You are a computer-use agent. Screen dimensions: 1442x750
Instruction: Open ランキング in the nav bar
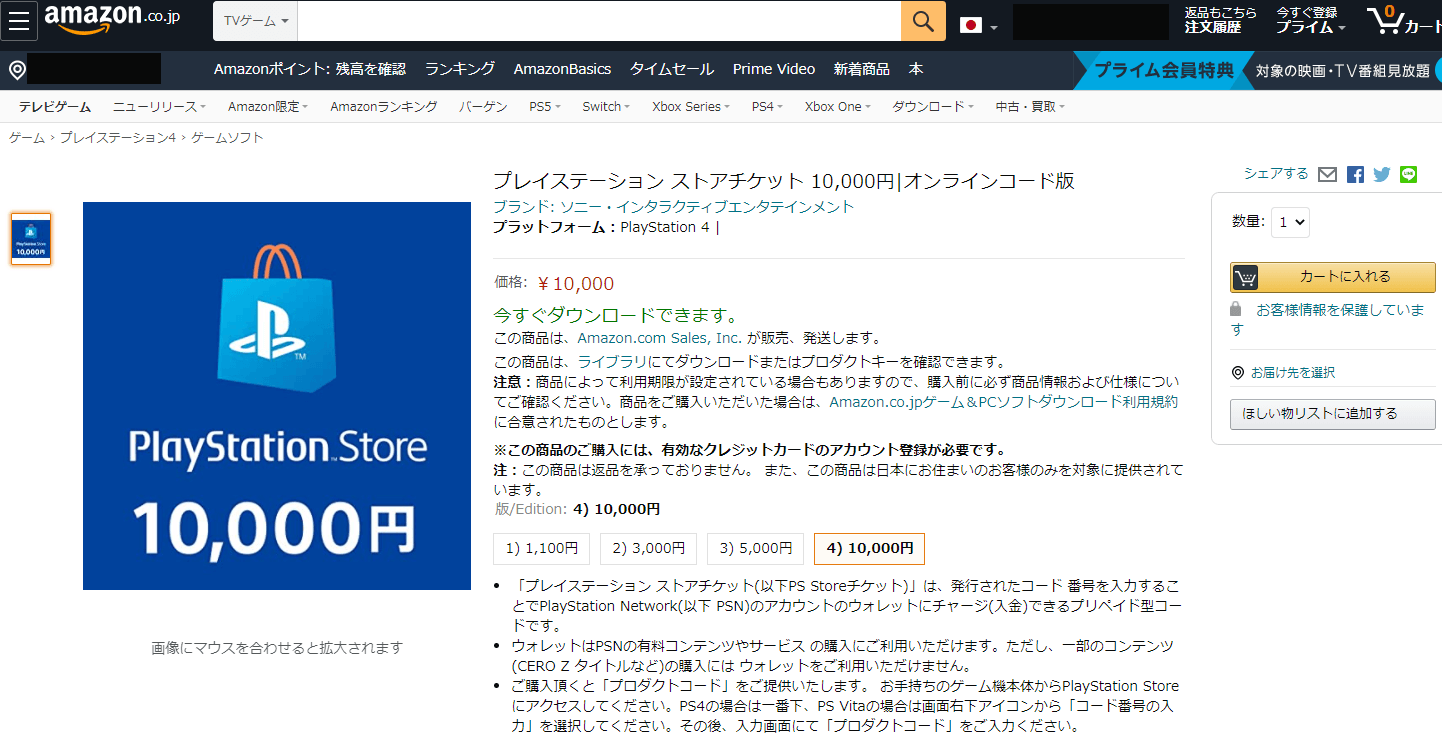tap(460, 69)
